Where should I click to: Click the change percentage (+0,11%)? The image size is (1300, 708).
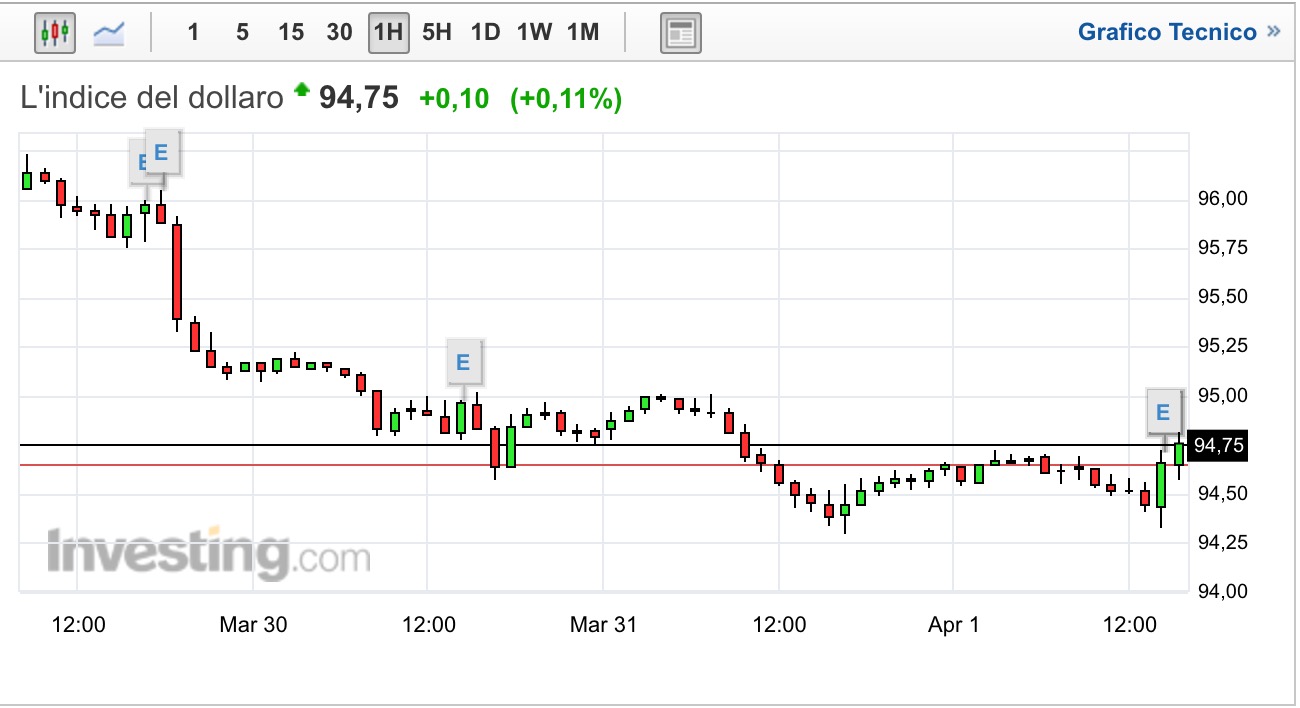point(566,98)
